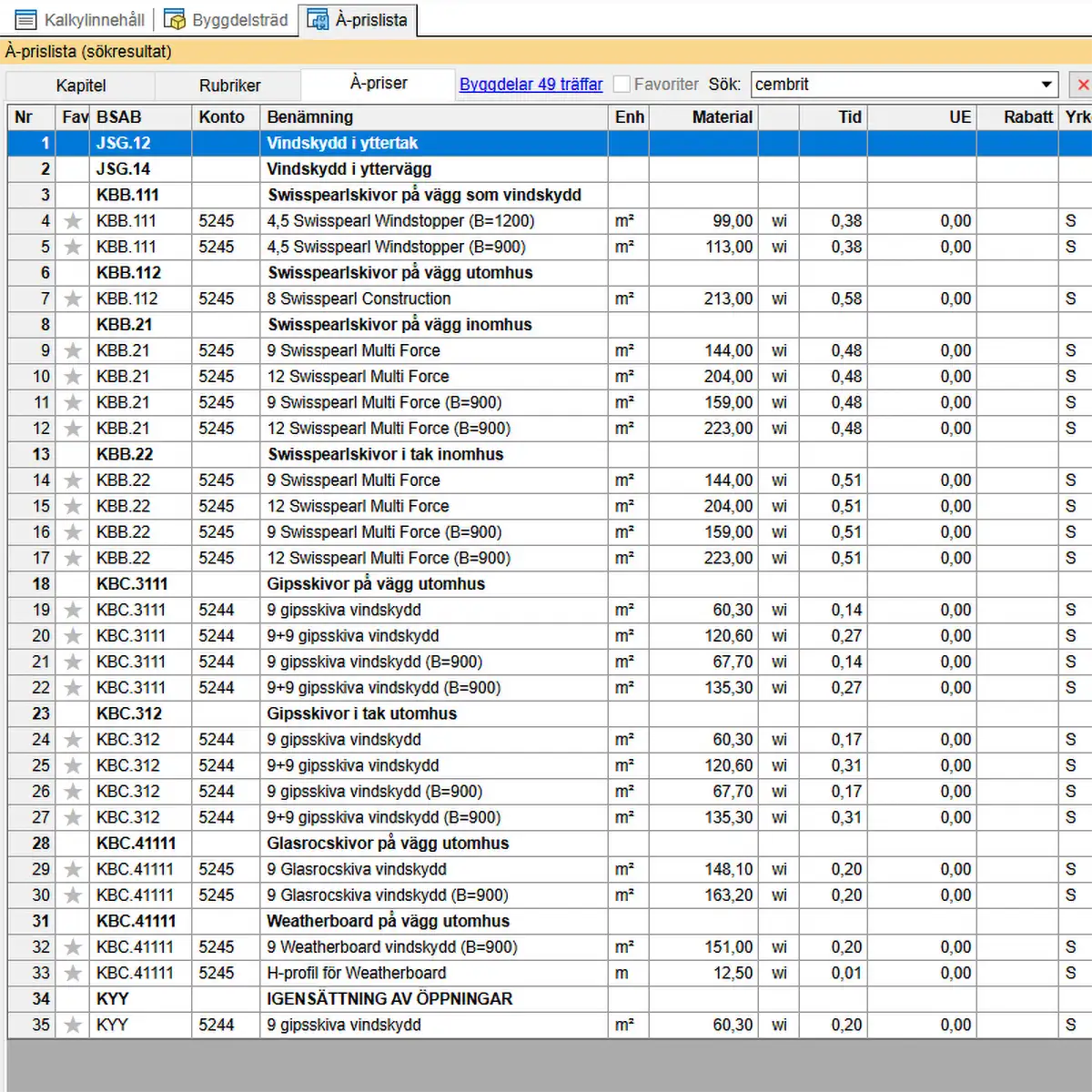Click favorite star on H-profil för Weatherboard

tap(73, 974)
